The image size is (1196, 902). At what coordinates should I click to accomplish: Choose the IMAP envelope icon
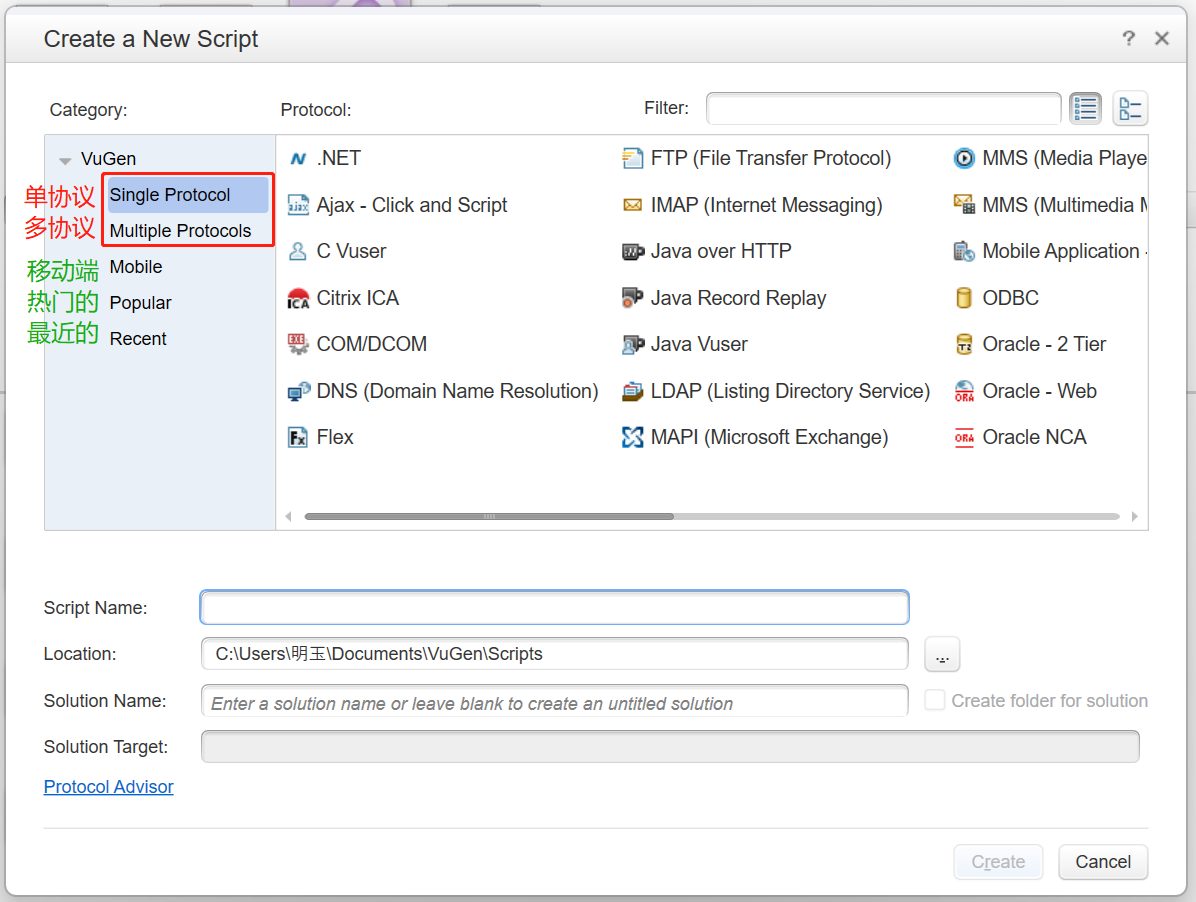pos(632,205)
